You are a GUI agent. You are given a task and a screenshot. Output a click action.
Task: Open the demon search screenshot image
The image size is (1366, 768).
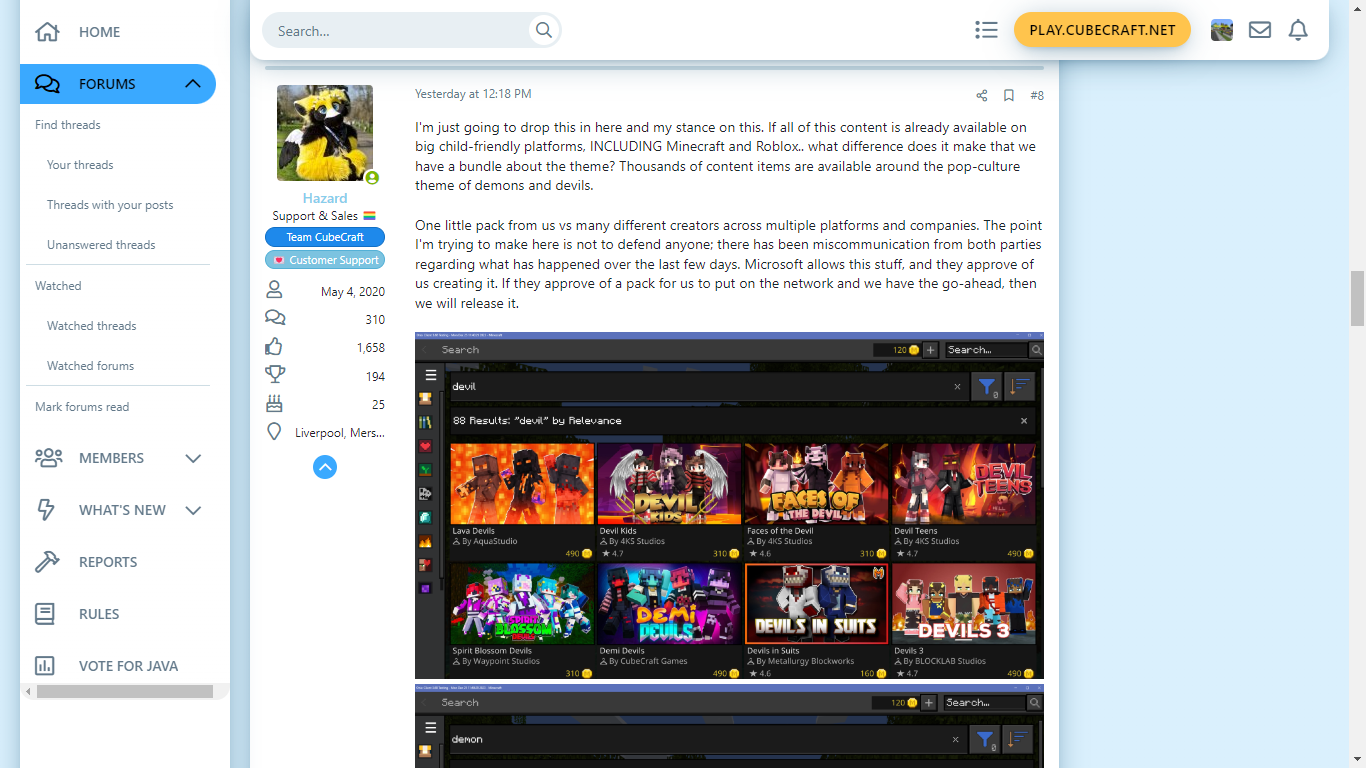click(x=729, y=726)
